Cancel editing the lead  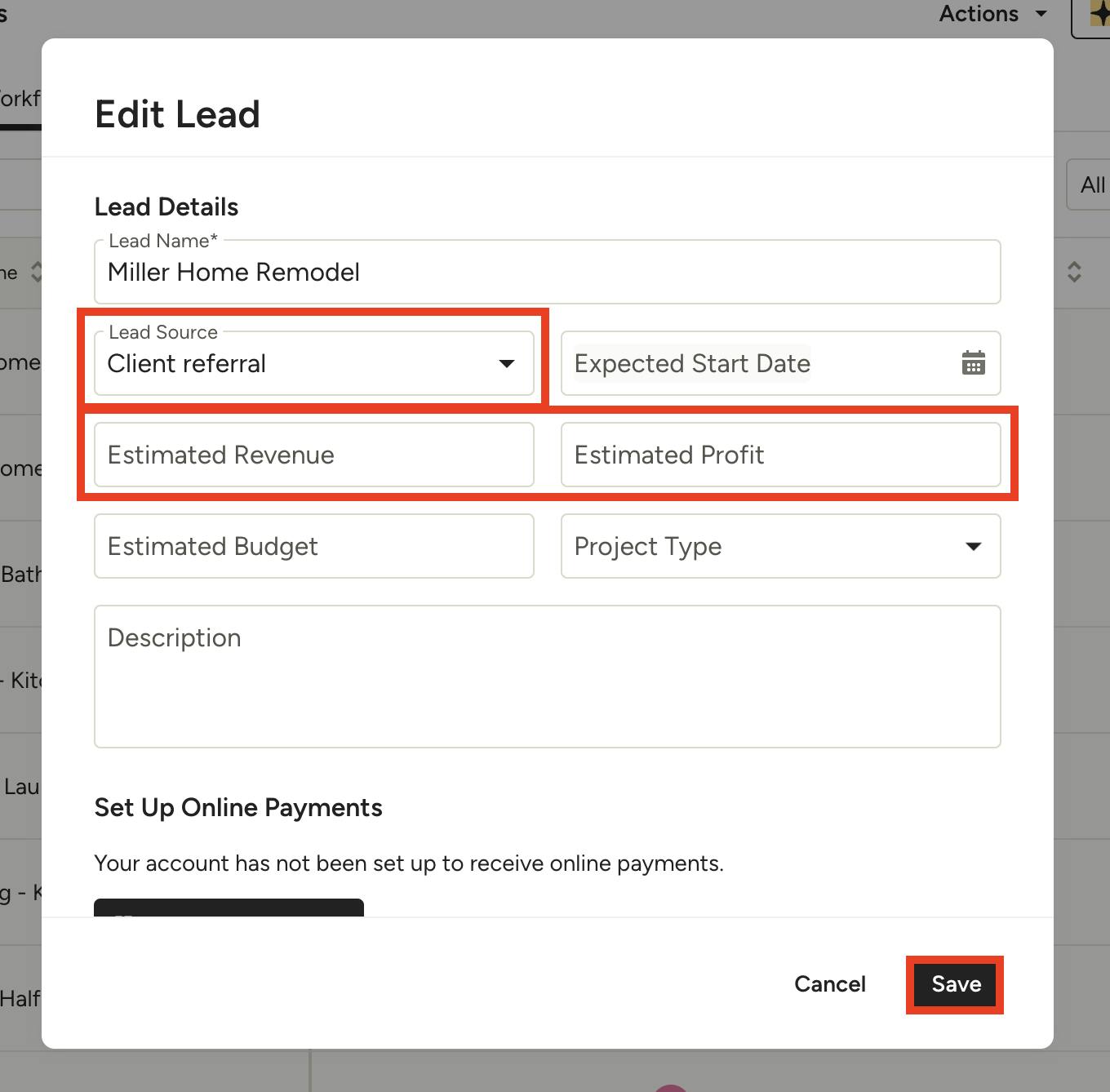click(x=829, y=983)
